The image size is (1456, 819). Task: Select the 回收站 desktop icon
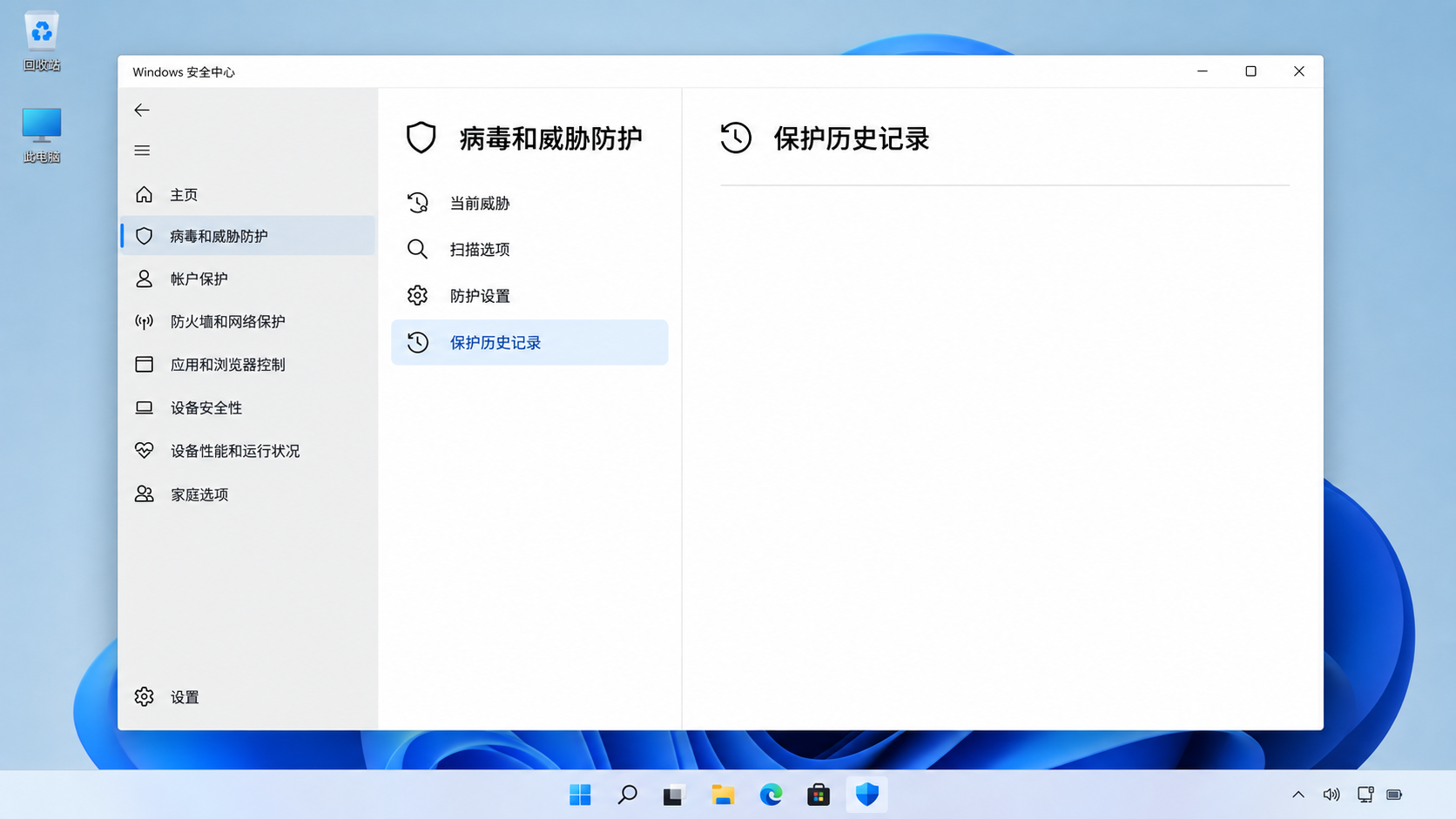pyautogui.click(x=42, y=41)
